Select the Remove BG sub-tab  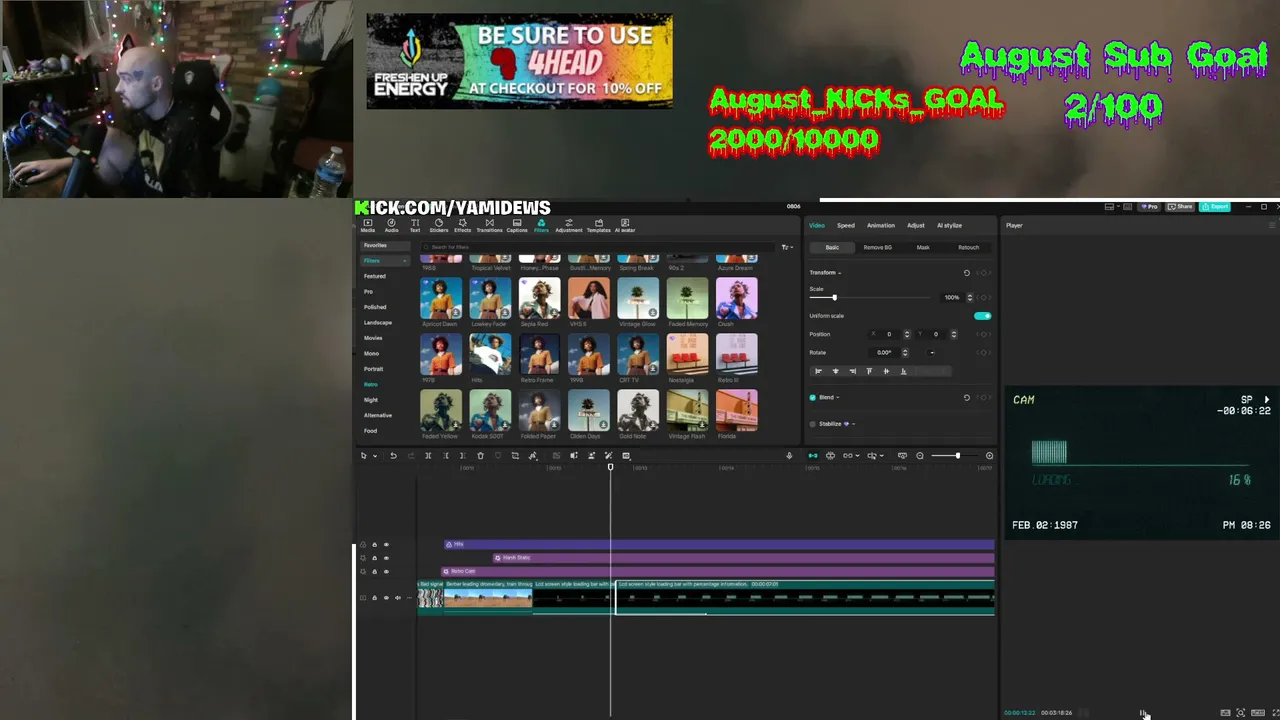(877, 248)
